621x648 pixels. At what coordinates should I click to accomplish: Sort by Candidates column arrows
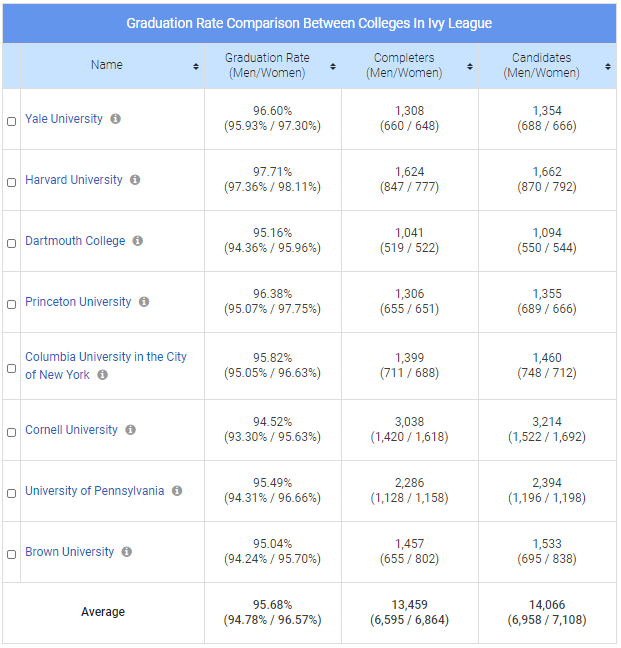[608, 66]
